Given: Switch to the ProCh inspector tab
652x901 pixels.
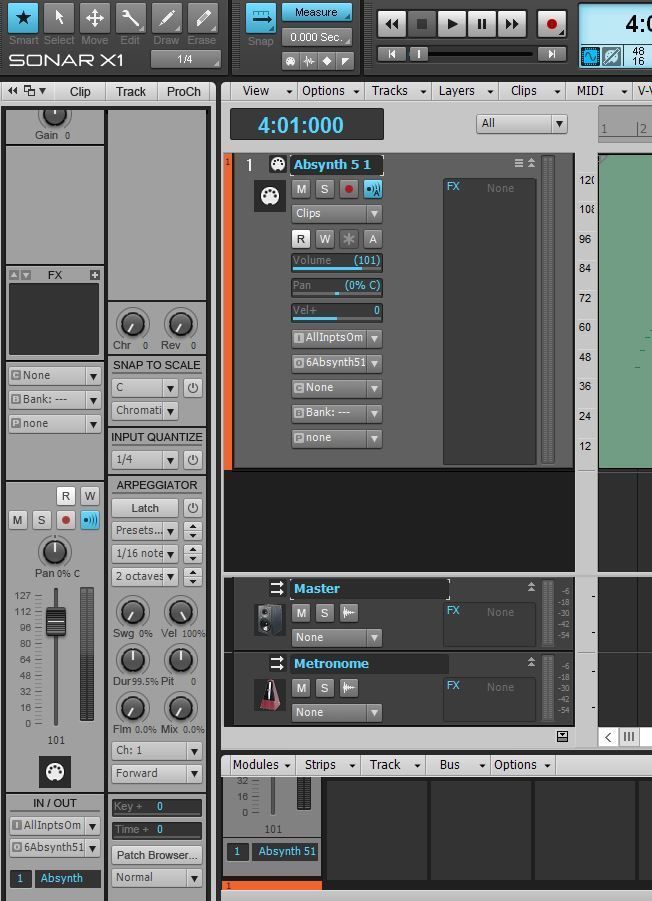Looking at the screenshot, I should point(183,92).
